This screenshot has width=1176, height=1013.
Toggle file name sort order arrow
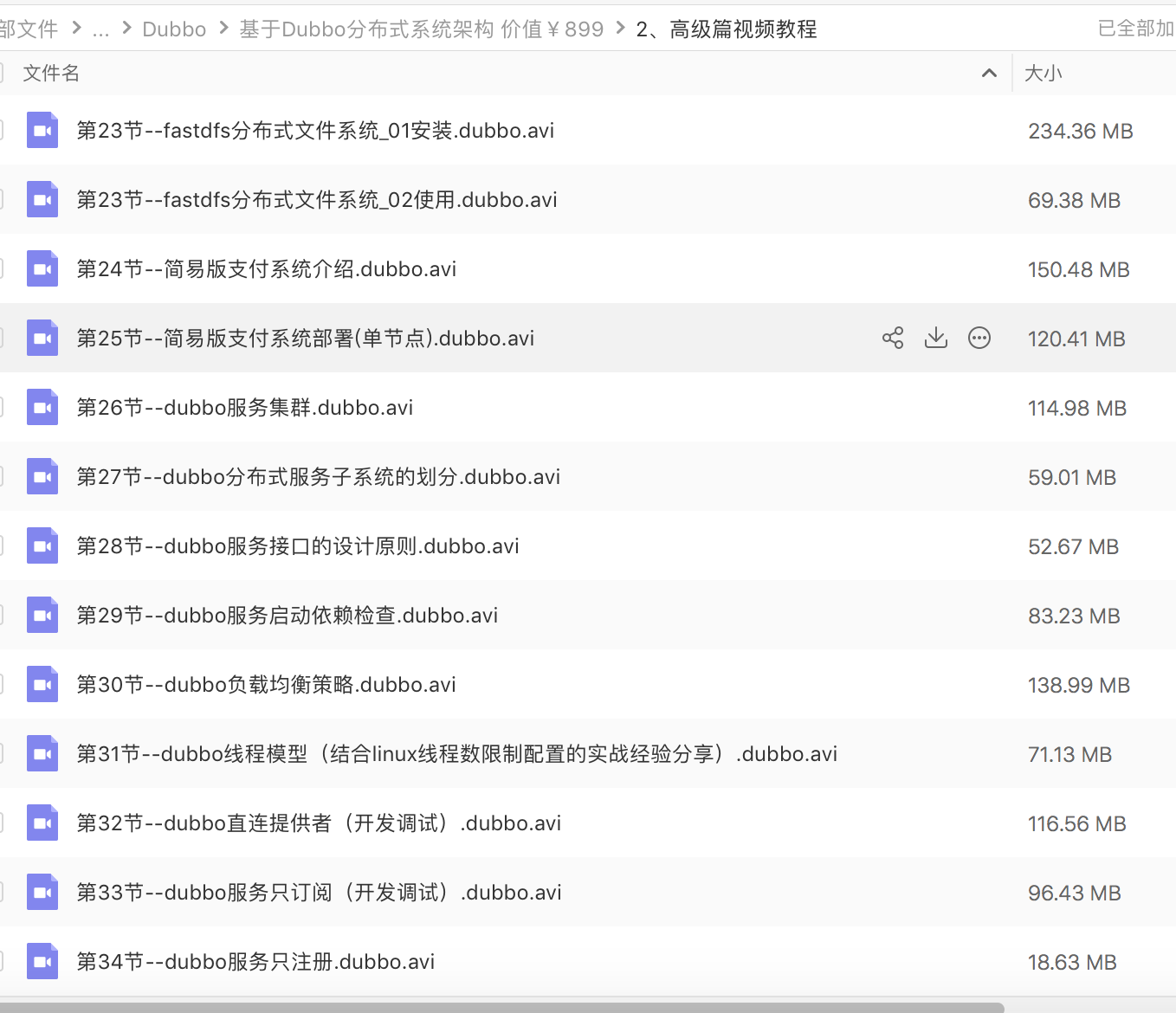point(989,74)
